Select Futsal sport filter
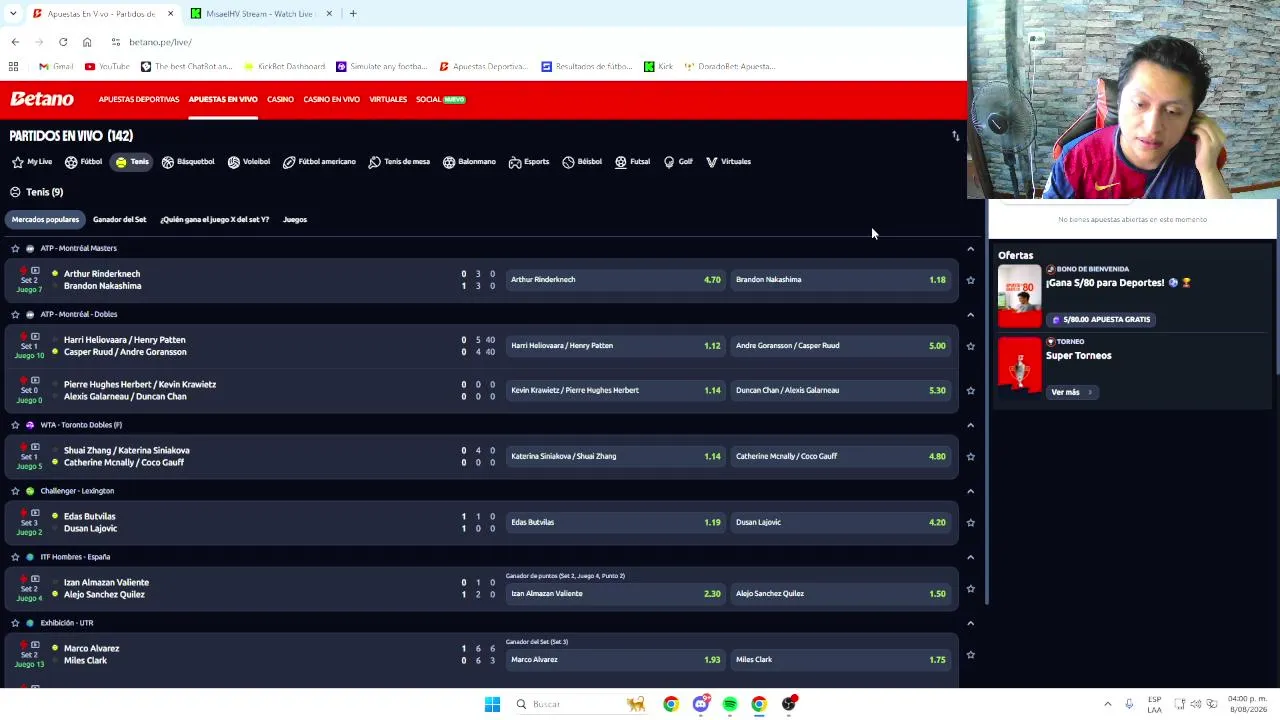Viewport: 1280px width, 720px height. 633,162
